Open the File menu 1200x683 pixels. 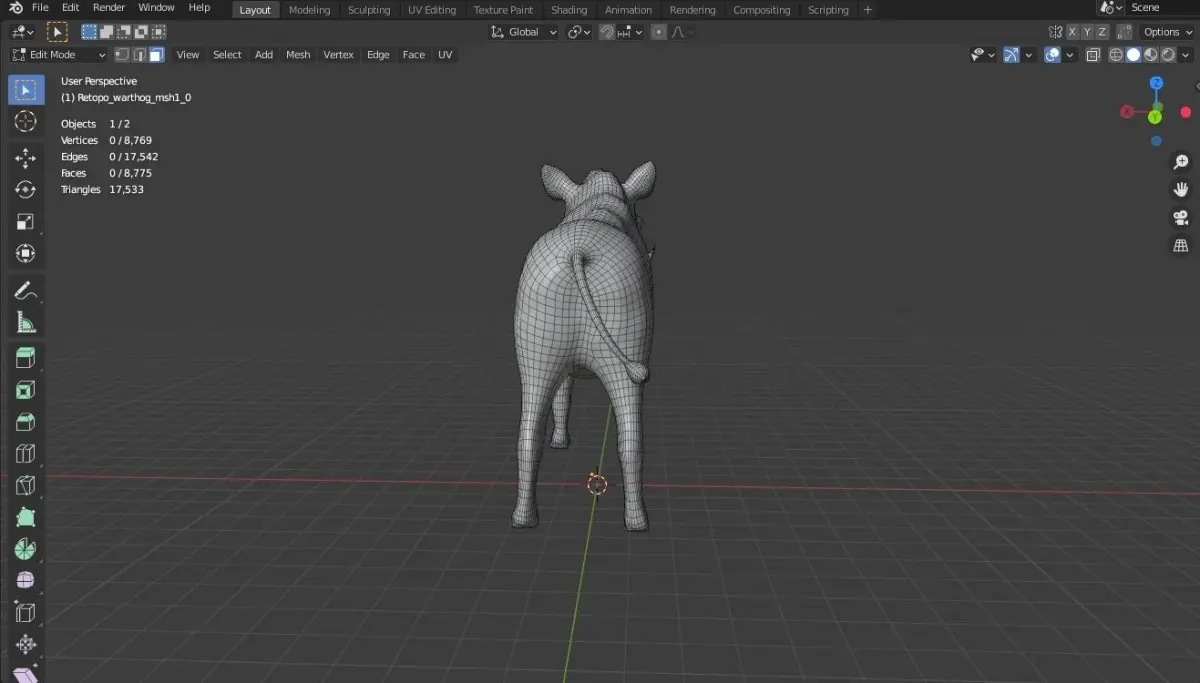[40, 8]
